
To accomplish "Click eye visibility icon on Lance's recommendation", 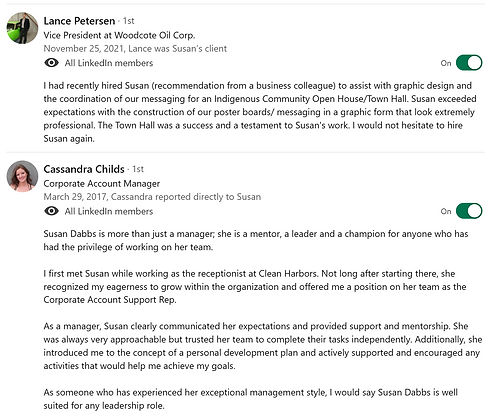I will tap(52, 63).
